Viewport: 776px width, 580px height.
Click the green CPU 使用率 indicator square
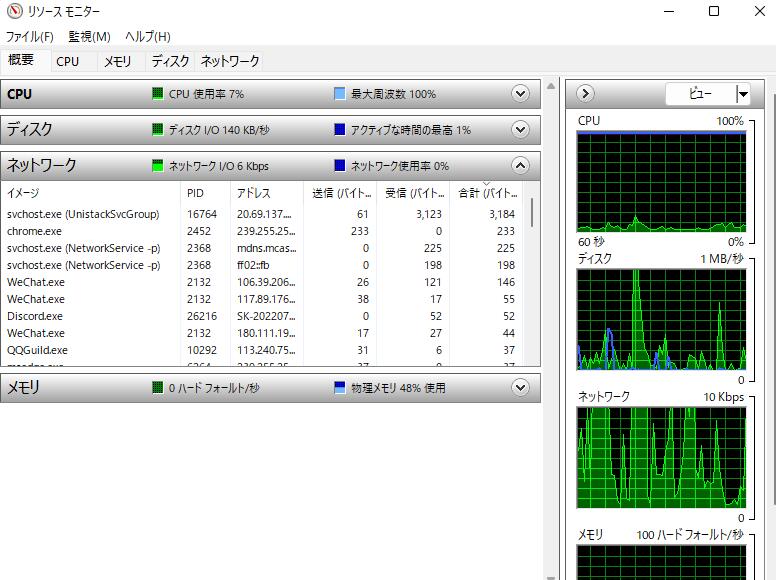pos(157,94)
